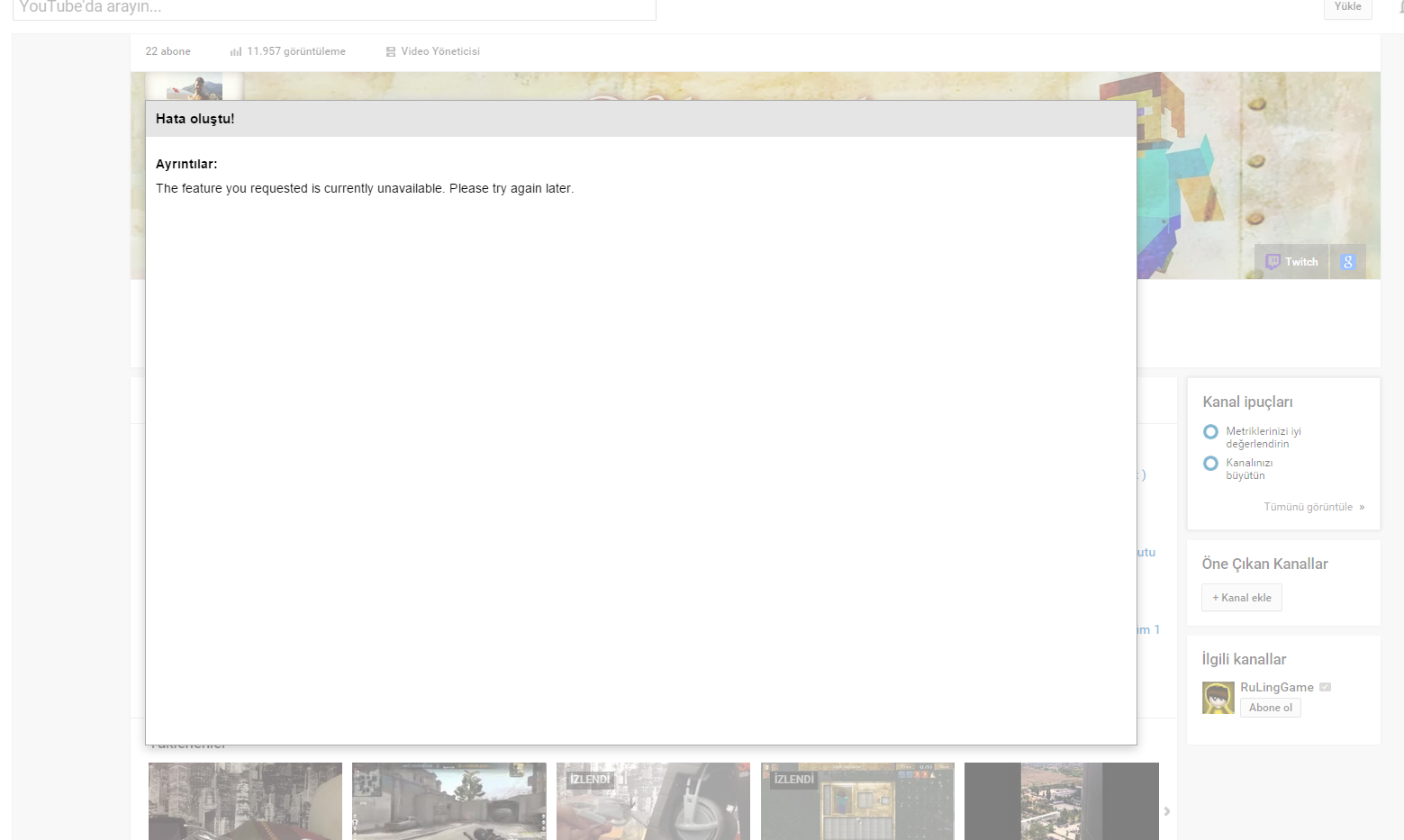Open the aerial landscape video thumbnail

tap(1061, 800)
